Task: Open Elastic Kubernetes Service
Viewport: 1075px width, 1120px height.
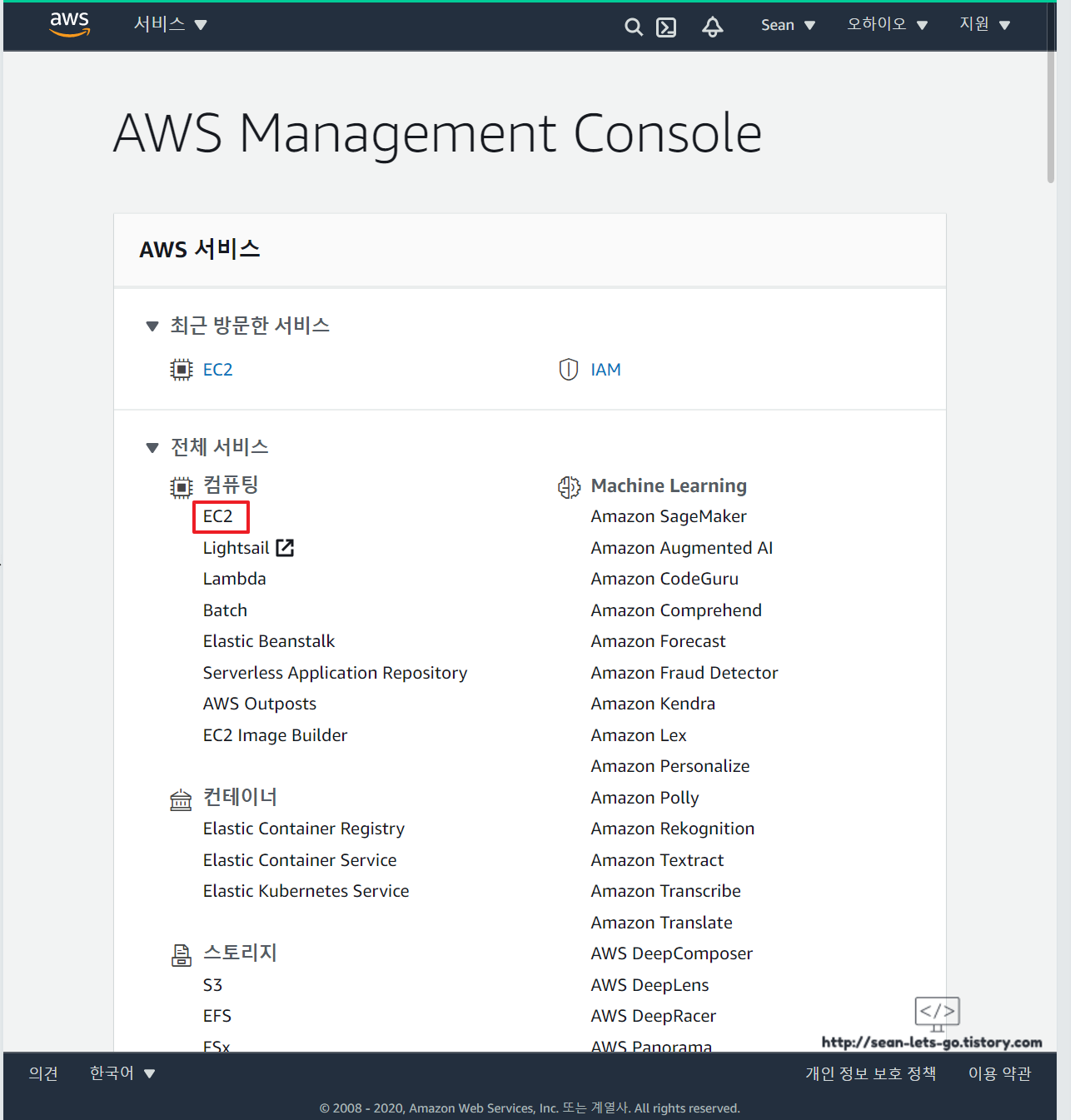Action: click(x=306, y=891)
